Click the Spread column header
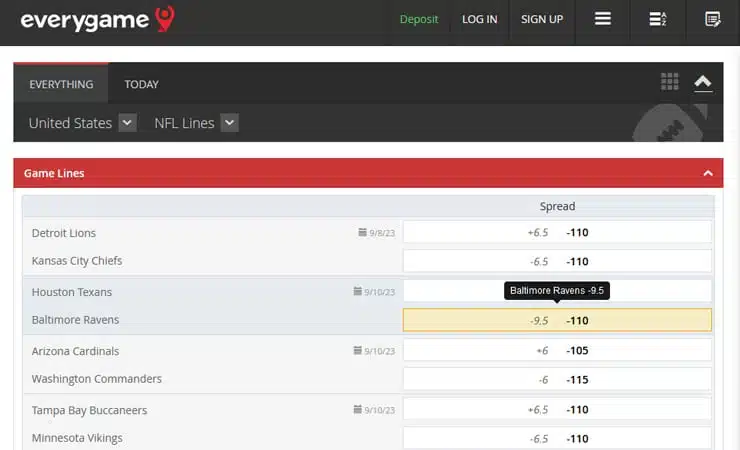 [557, 206]
